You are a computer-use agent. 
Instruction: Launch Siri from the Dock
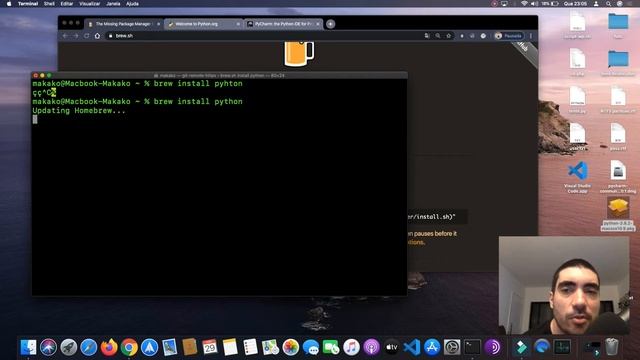coord(48,347)
